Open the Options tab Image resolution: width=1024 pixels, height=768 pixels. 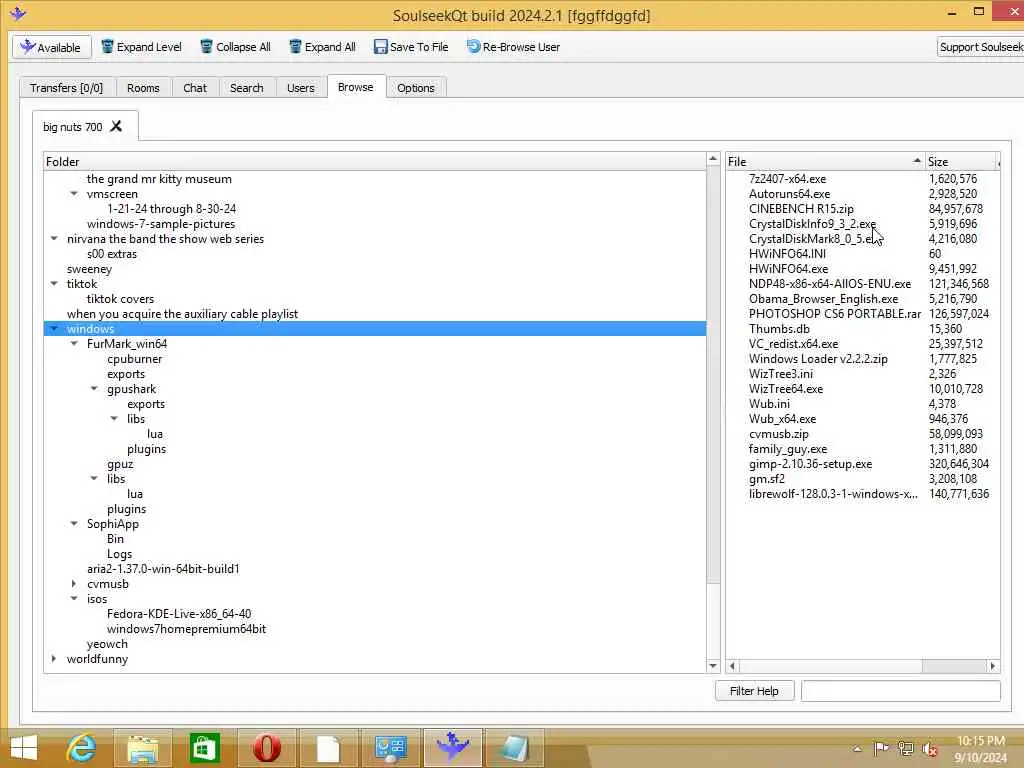[415, 88]
